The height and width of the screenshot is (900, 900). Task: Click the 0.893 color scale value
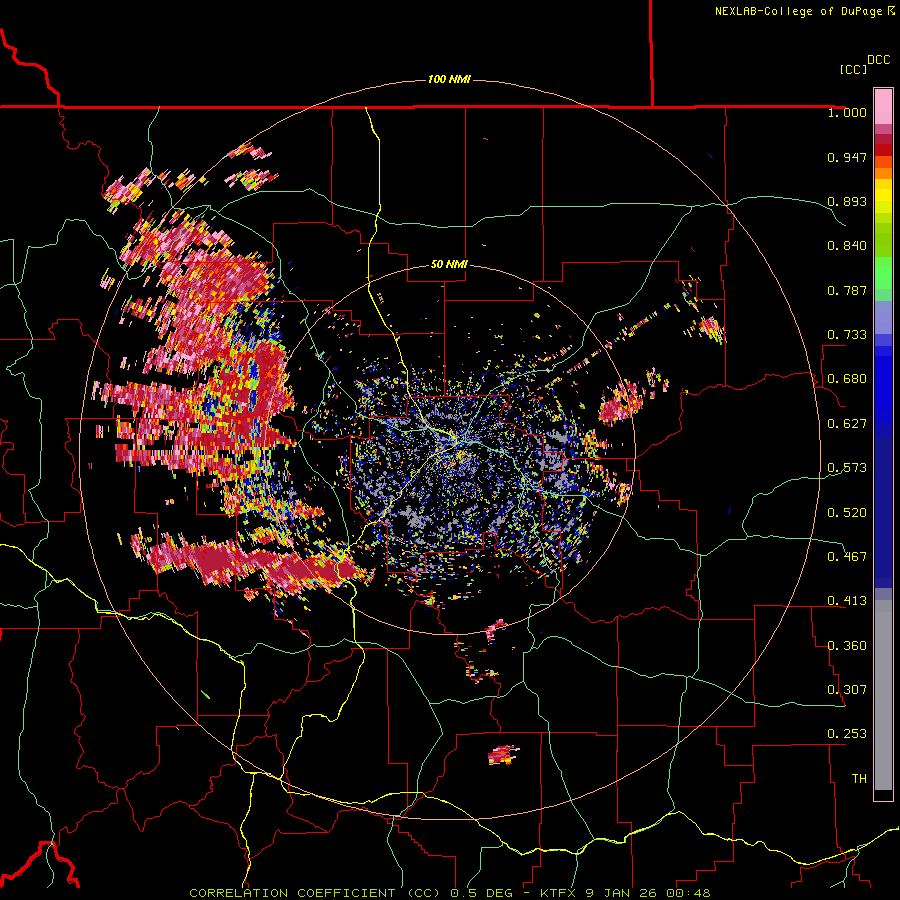click(x=847, y=201)
